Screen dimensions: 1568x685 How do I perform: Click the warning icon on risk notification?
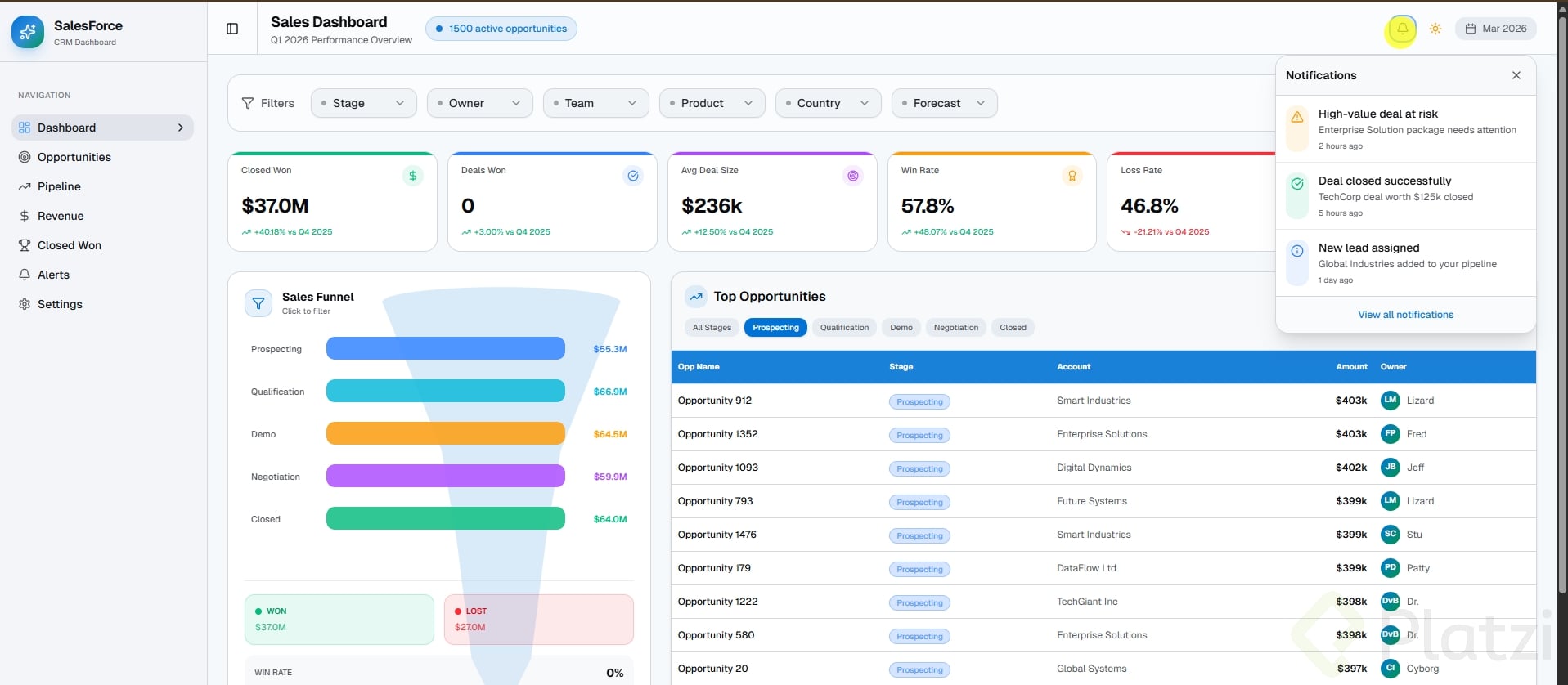[1297, 117]
